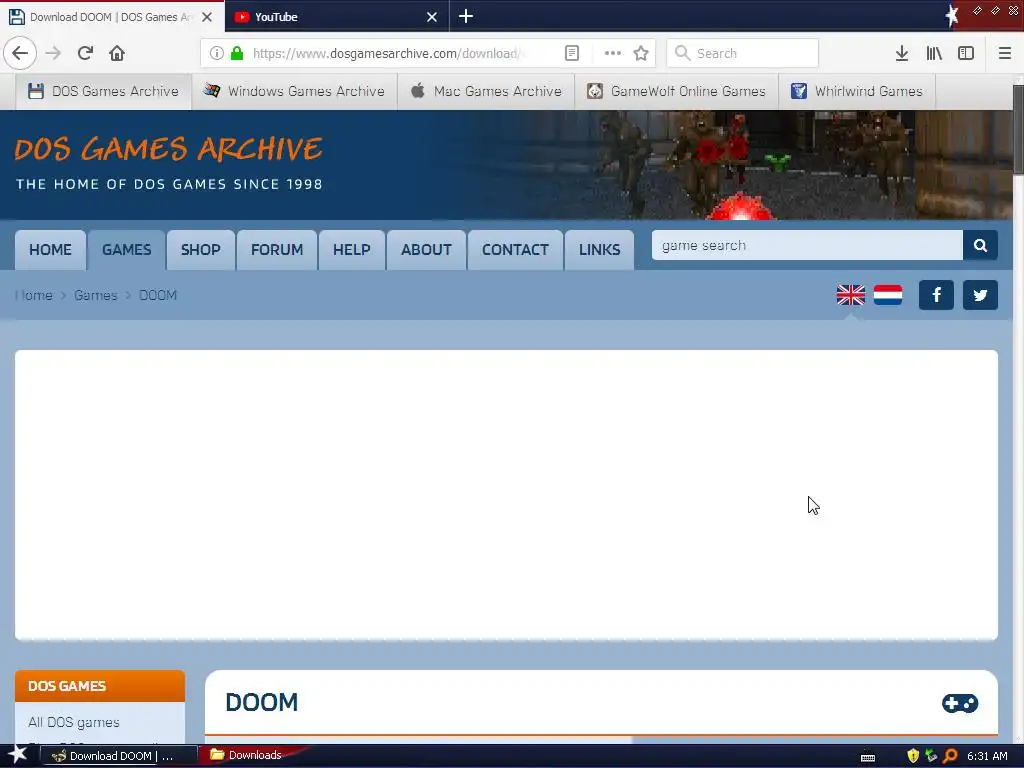
Task: Toggle reader view in address bar
Action: pos(571,53)
